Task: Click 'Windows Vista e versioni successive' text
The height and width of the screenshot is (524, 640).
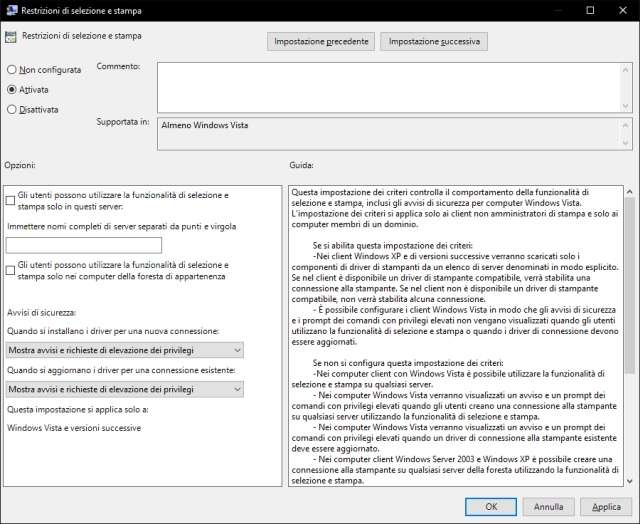Action: (x=74, y=428)
